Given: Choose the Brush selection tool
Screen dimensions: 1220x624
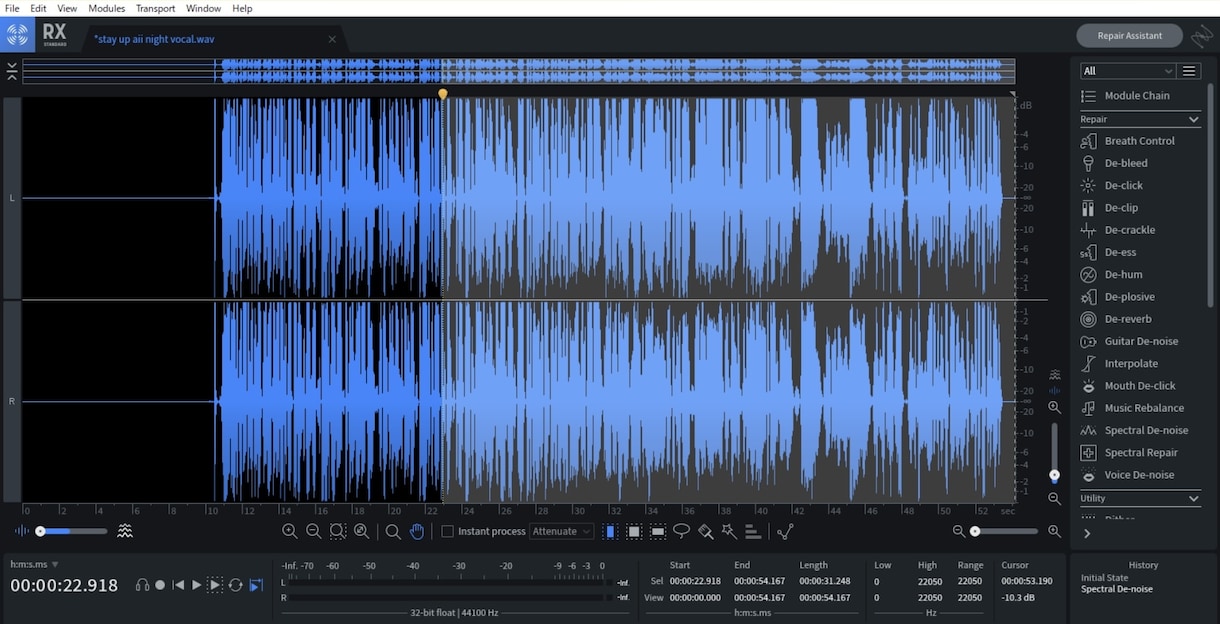Looking at the screenshot, I should (x=705, y=531).
